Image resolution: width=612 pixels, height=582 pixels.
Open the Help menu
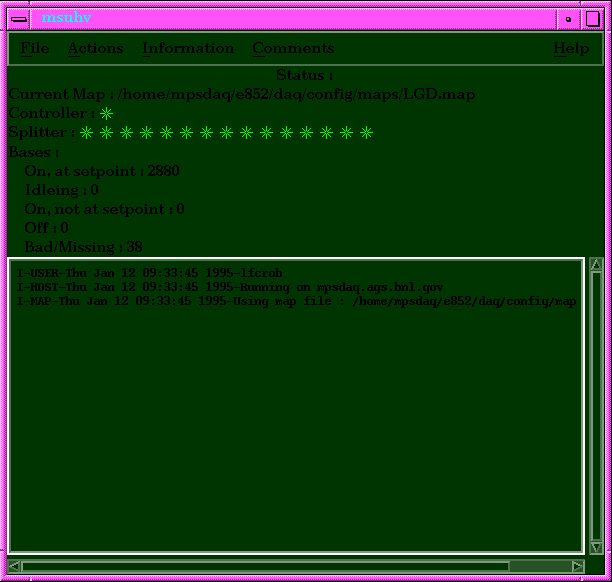571,48
